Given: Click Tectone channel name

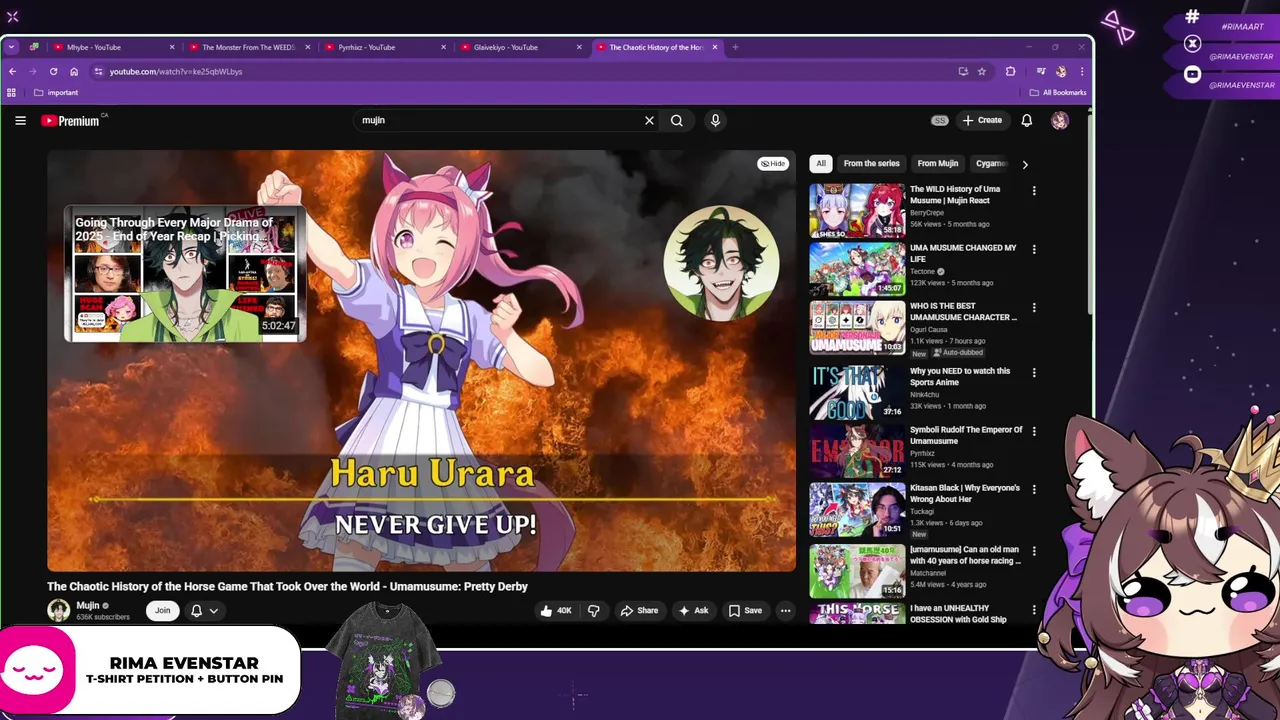Looking at the screenshot, I should tap(922, 271).
